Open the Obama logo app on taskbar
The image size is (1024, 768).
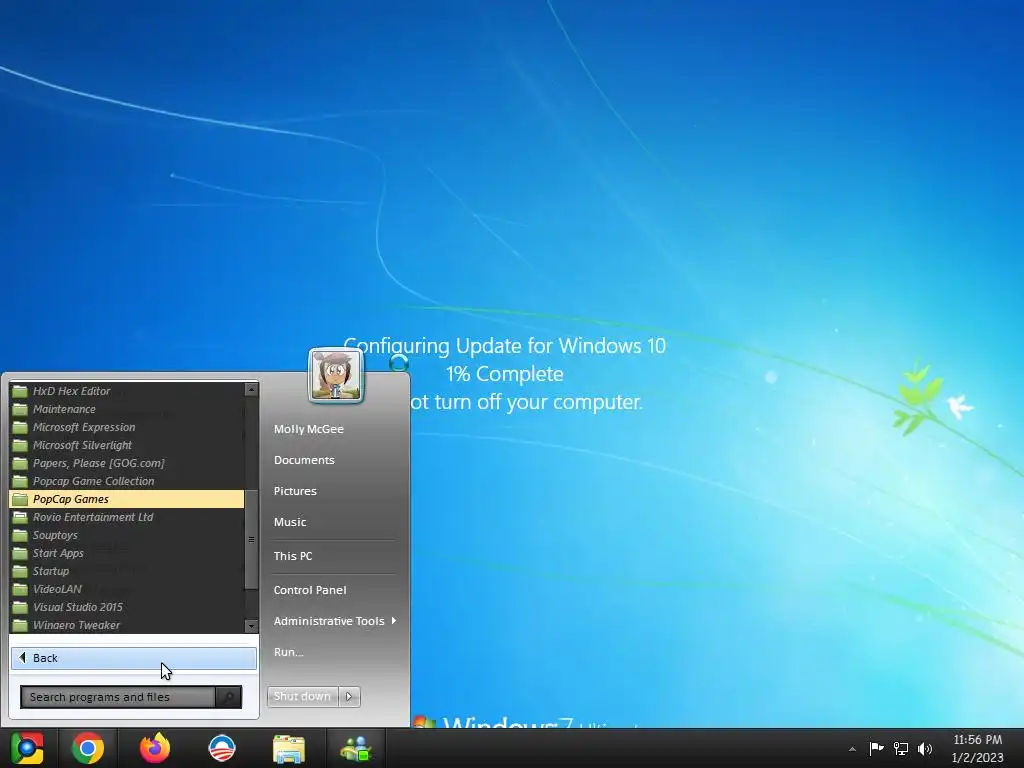pos(222,748)
